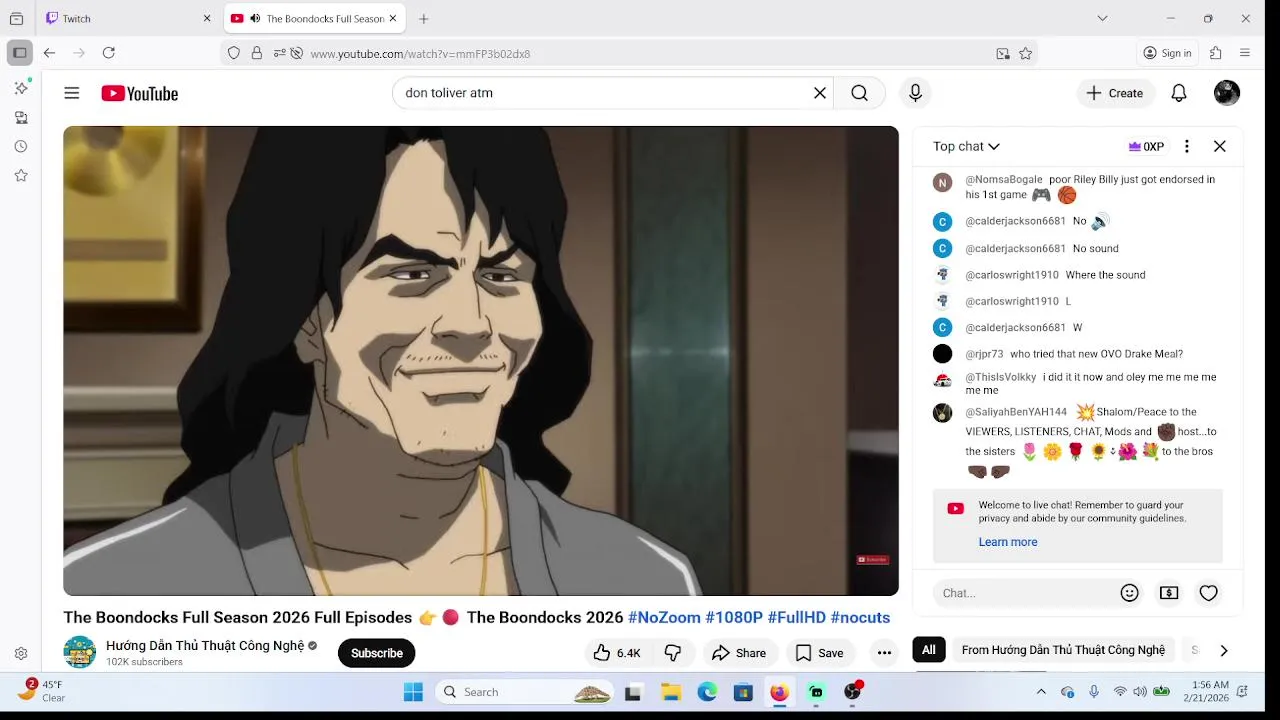The height and width of the screenshot is (720, 1280).
Task: Open the YouTube guide hamburger menu
Action: point(71,93)
